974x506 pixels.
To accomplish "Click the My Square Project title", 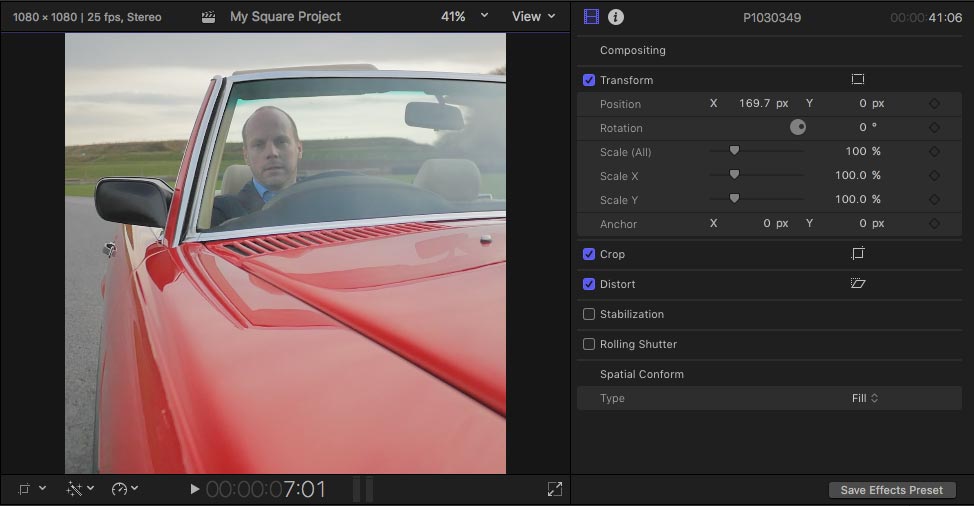I will tap(285, 17).
